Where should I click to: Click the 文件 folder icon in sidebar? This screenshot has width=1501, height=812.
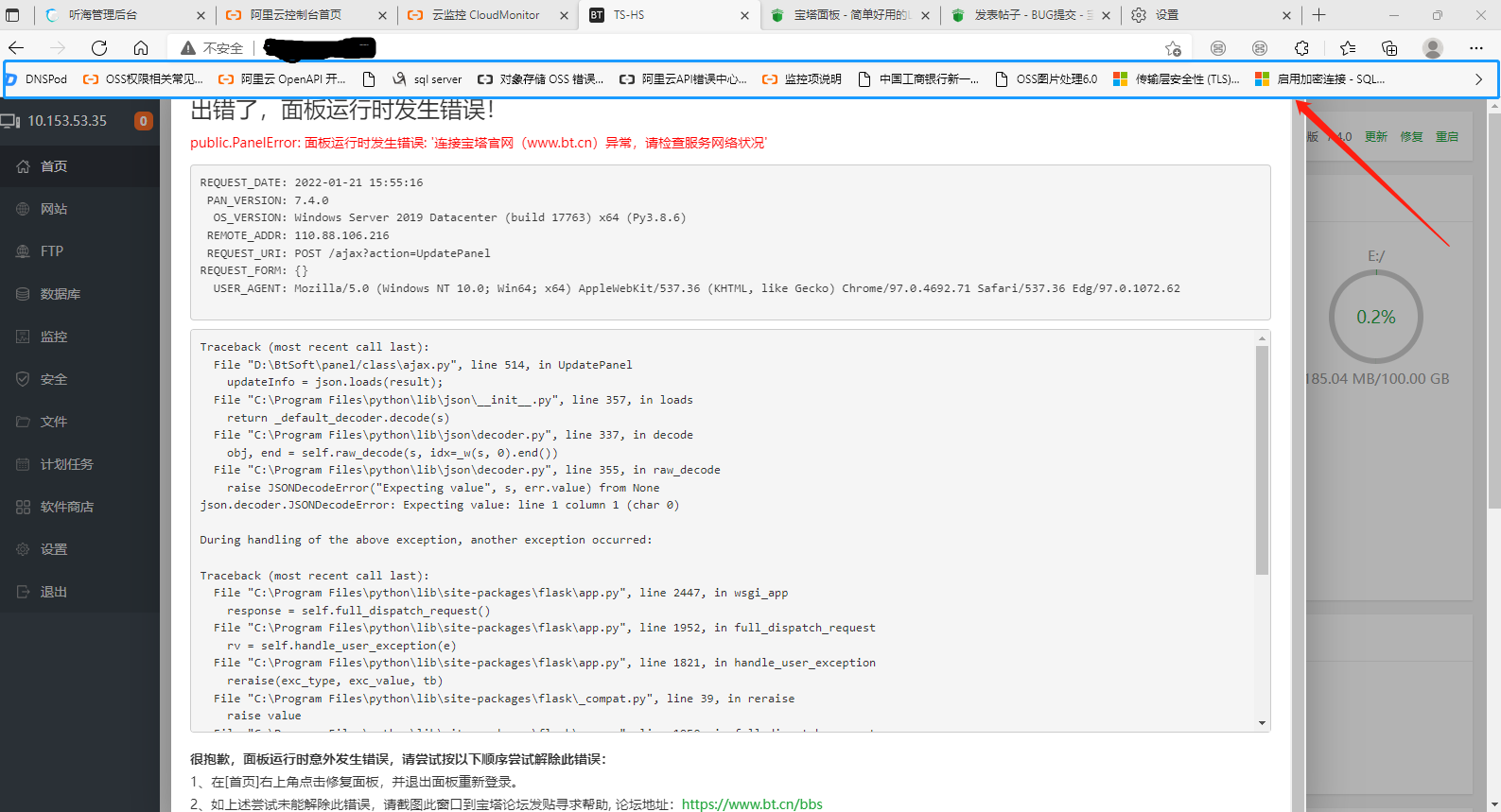coord(23,422)
